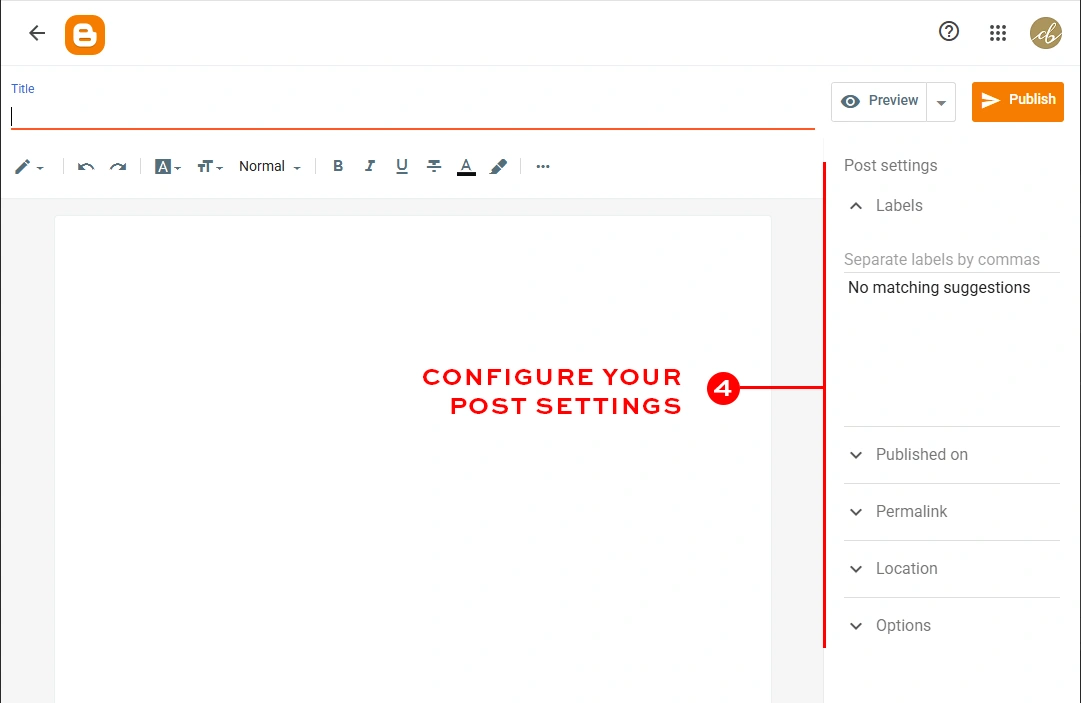Image resolution: width=1081 pixels, height=703 pixels.
Task: Show more toolbar options ellipsis
Action: pyautogui.click(x=543, y=166)
